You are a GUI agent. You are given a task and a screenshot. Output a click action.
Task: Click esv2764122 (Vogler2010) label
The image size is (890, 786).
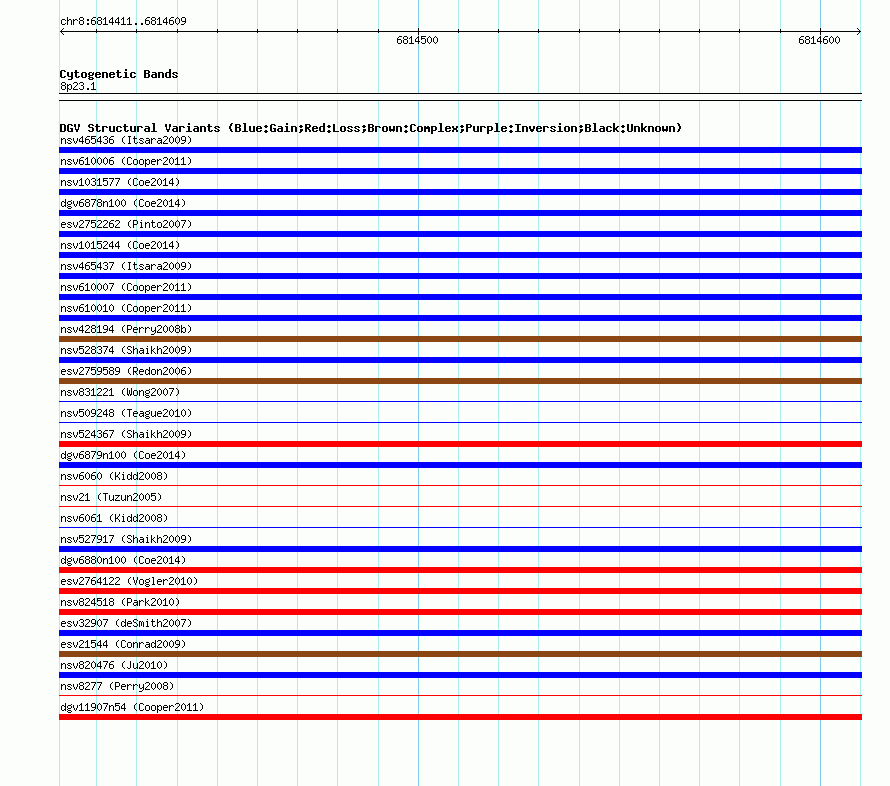pyautogui.click(x=129, y=581)
